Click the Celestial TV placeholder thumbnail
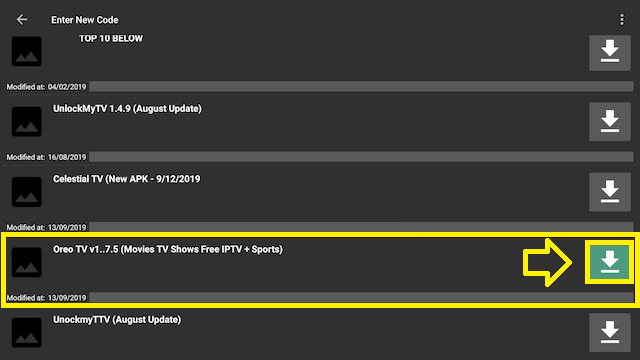The height and width of the screenshot is (360, 640). point(27,192)
